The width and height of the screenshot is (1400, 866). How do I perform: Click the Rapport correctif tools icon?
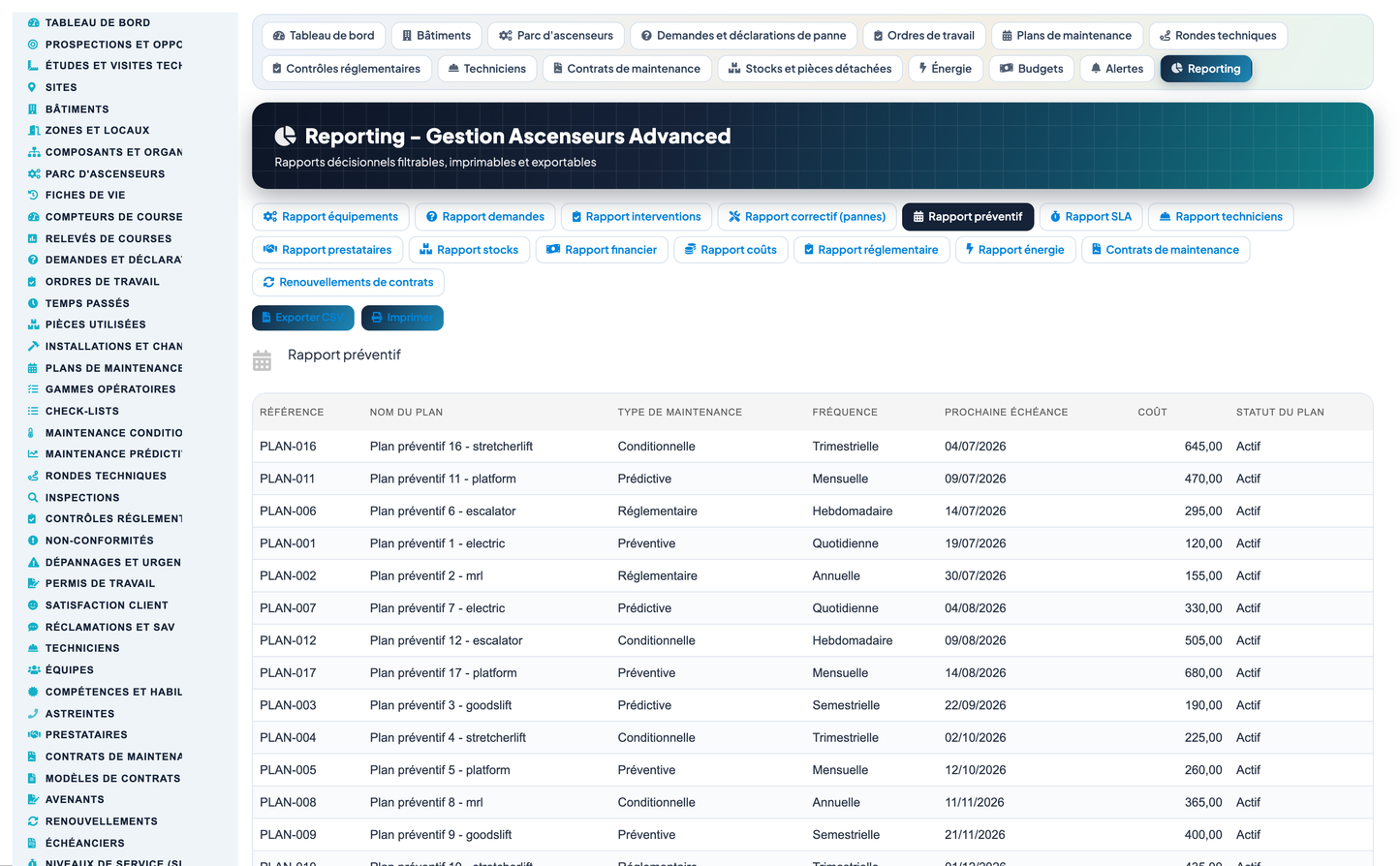(x=734, y=217)
